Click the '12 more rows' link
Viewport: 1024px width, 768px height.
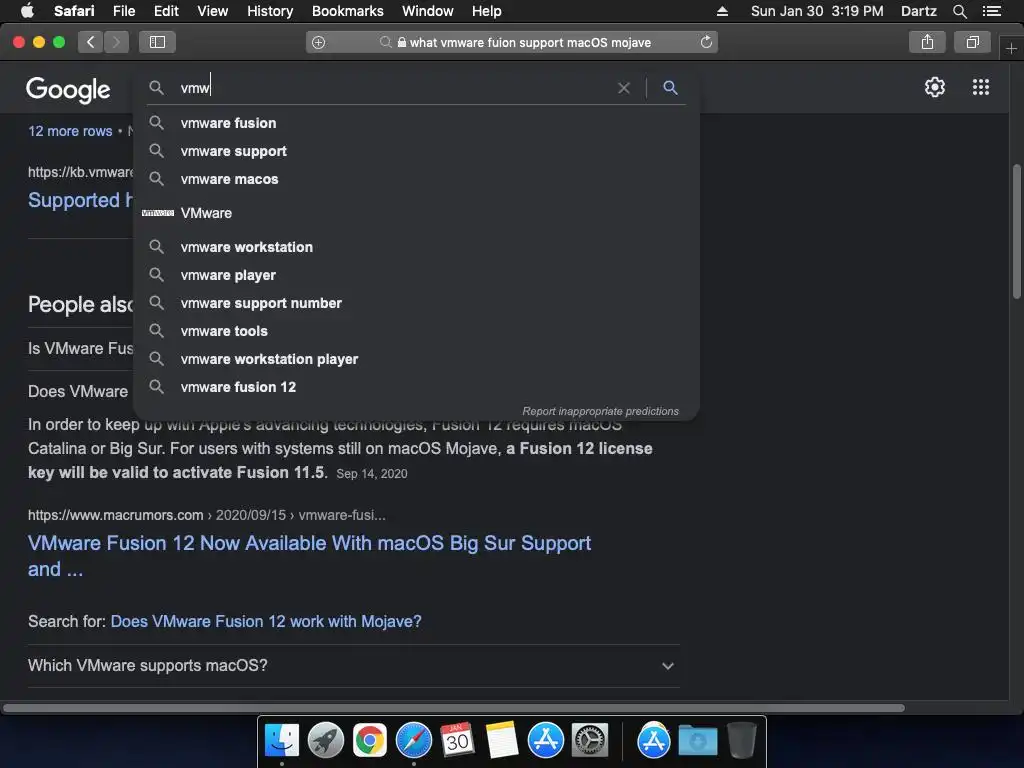[x=70, y=131]
